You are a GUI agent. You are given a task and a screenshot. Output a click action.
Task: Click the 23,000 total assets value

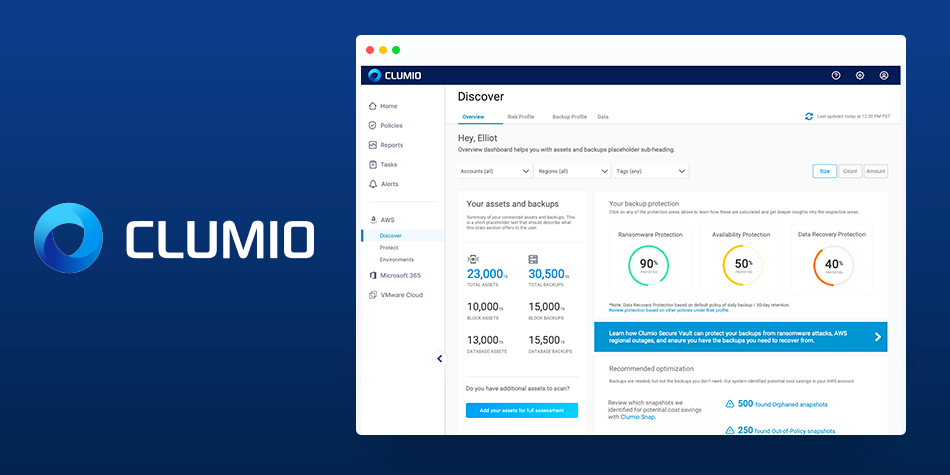click(x=485, y=274)
